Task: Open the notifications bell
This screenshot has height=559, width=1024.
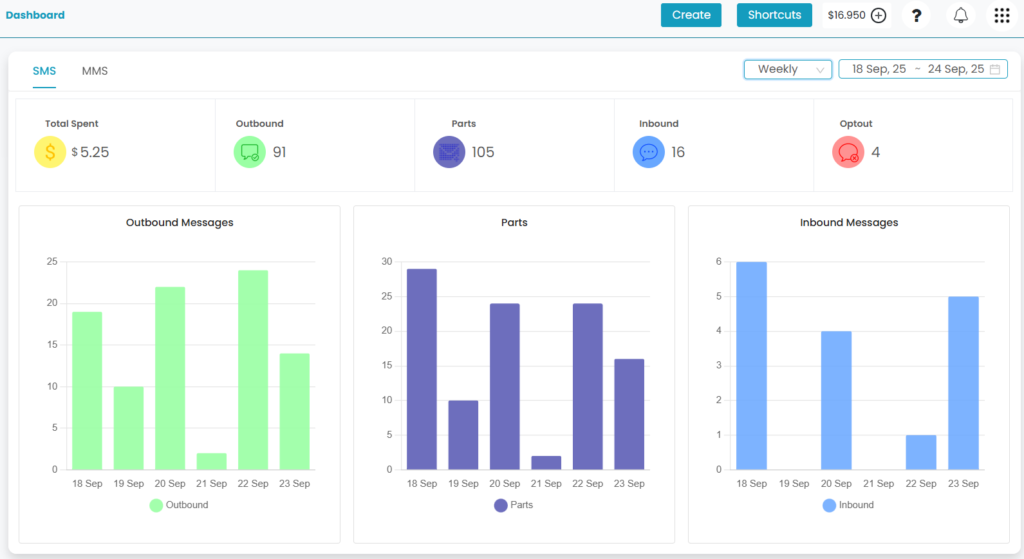Action: 960,15
